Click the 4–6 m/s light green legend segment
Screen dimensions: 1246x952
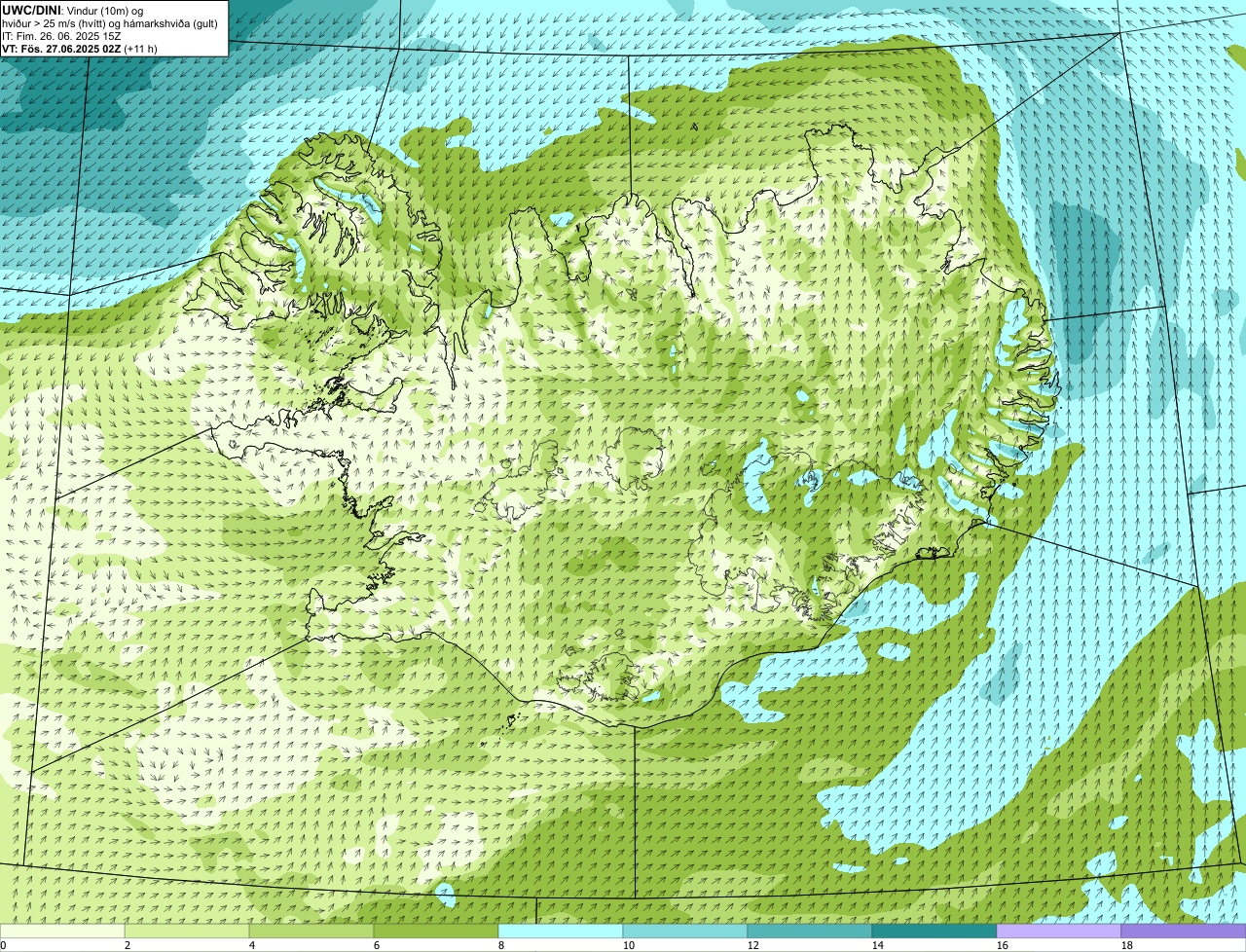click(x=311, y=932)
